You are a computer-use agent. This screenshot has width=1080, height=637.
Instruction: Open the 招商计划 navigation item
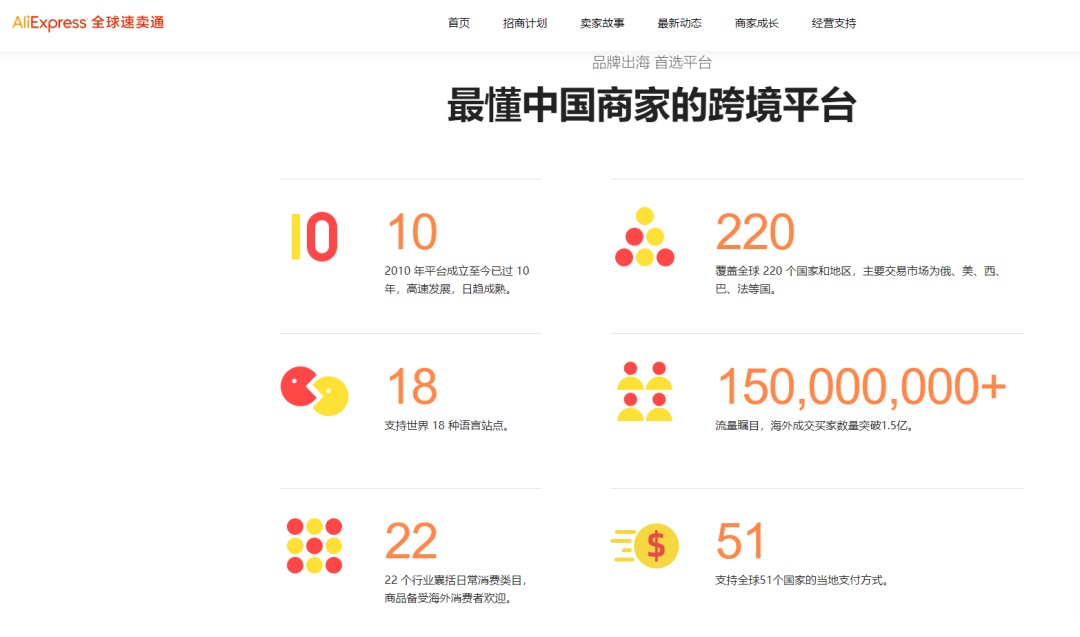coord(524,22)
